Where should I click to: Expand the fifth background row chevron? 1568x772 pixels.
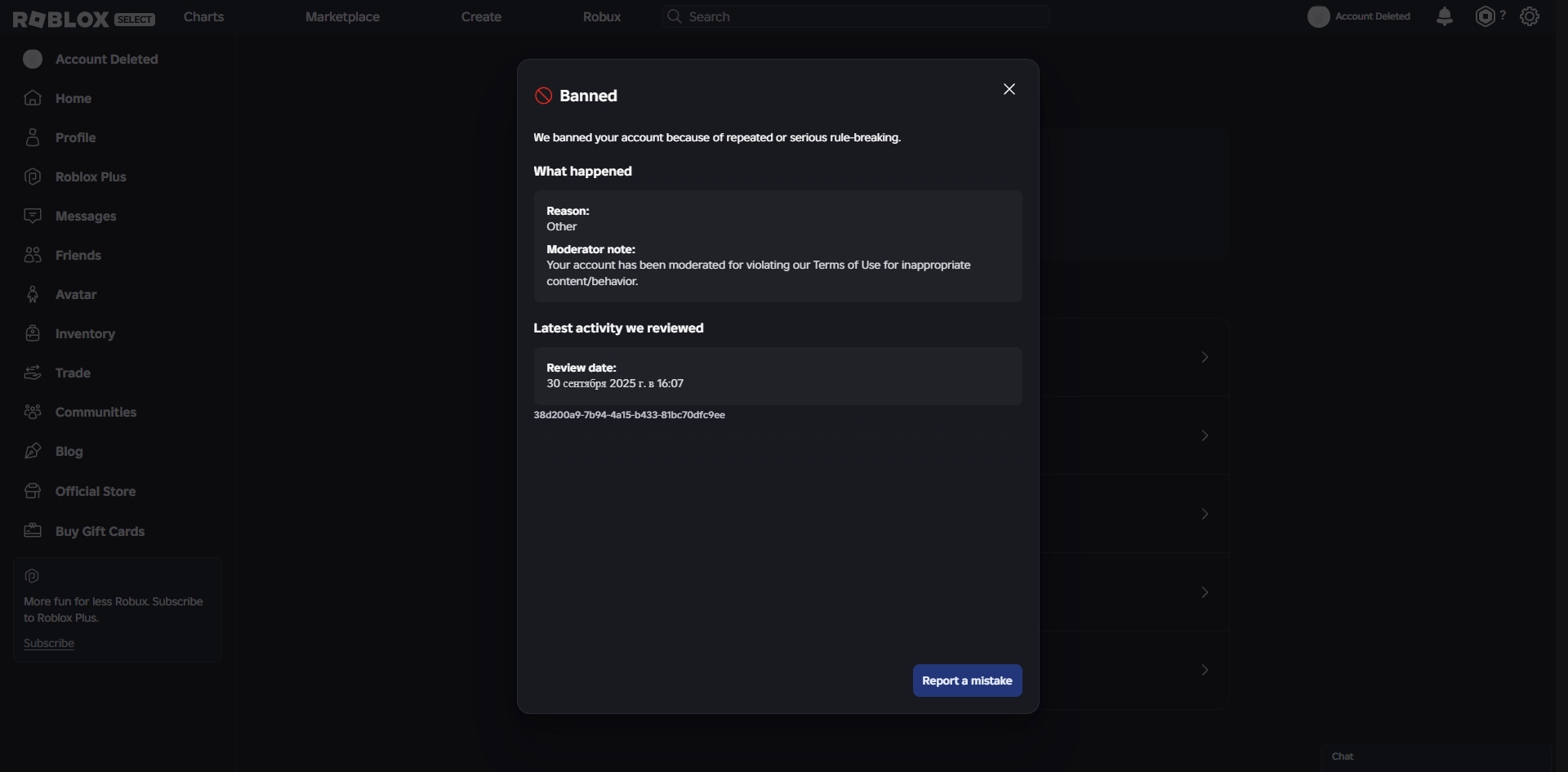click(x=1205, y=670)
